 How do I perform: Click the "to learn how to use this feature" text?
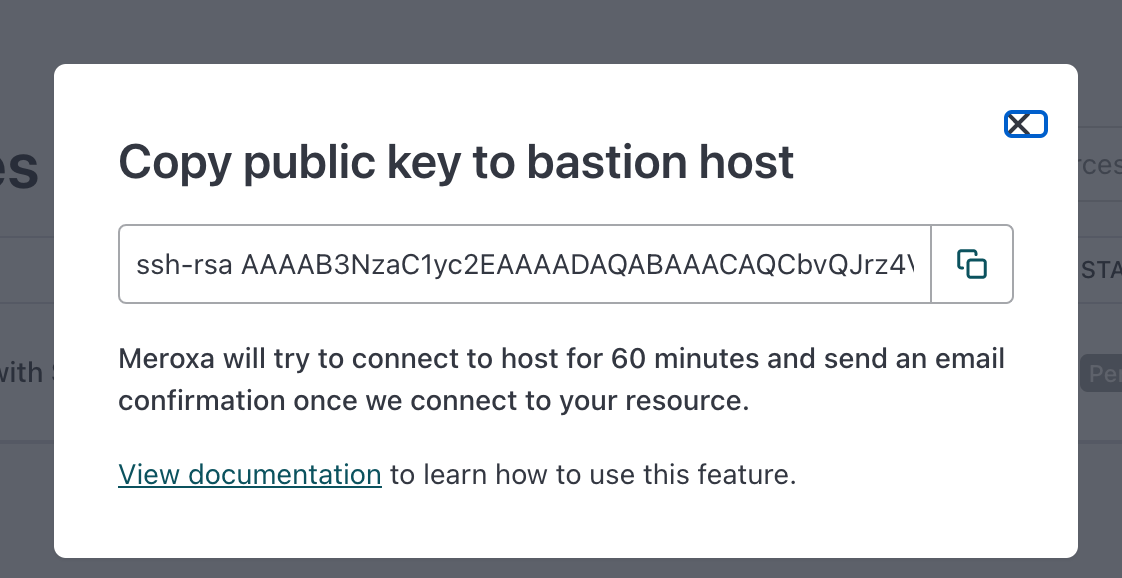click(593, 474)
